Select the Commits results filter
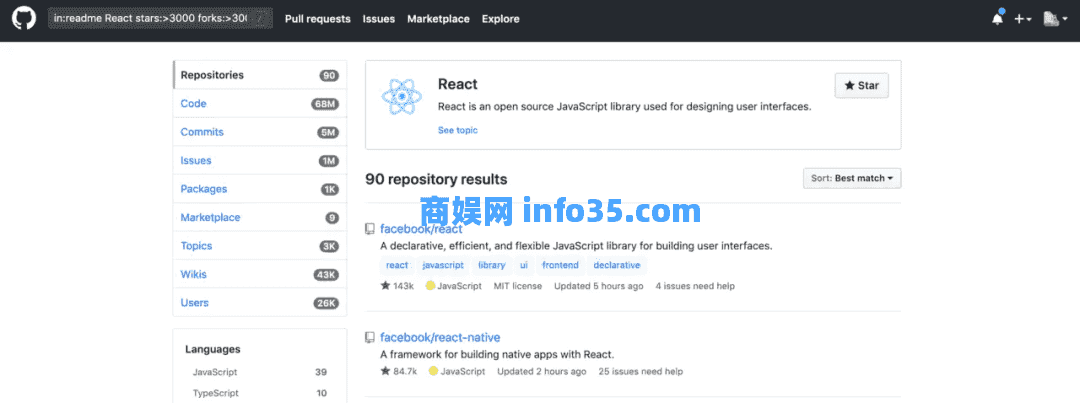The image size is (1080, 403). (x=260, y=132)
